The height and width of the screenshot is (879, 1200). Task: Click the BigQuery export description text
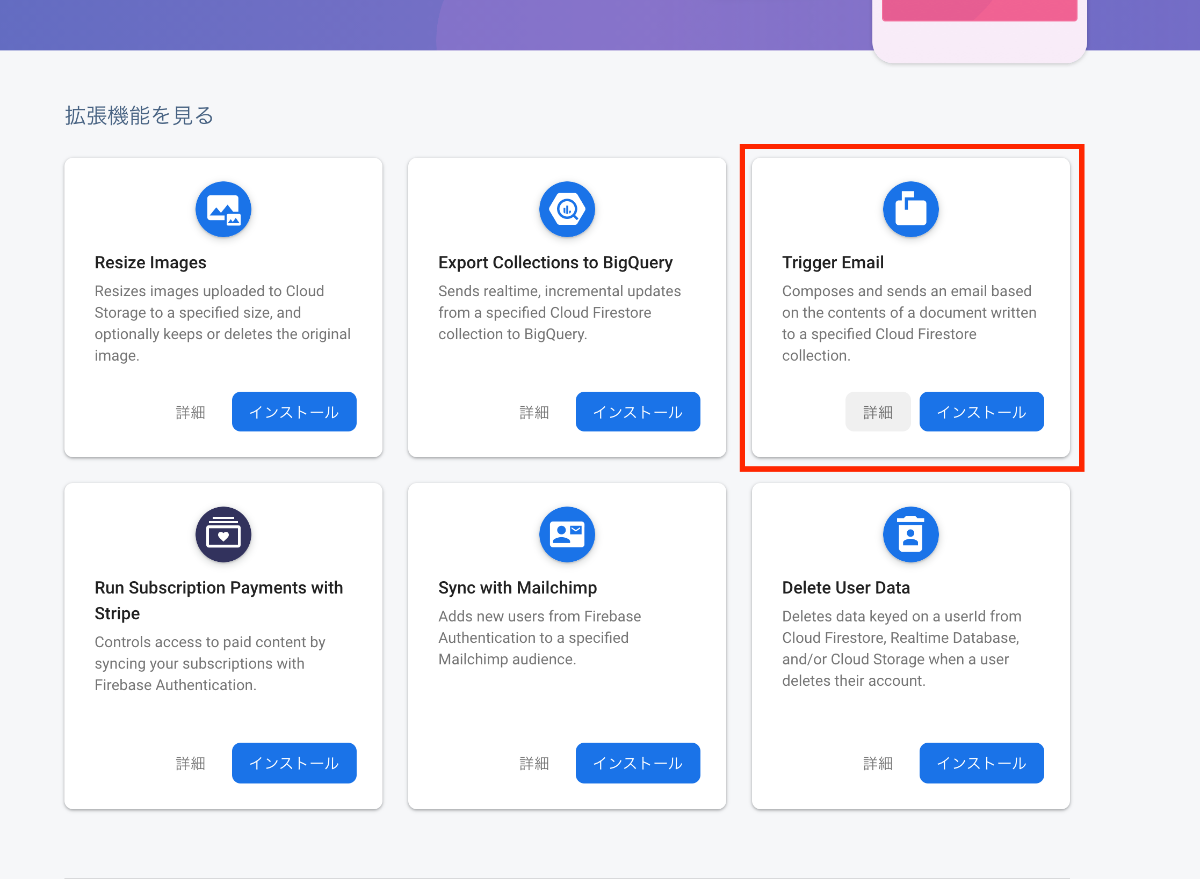tap(560, 313)
